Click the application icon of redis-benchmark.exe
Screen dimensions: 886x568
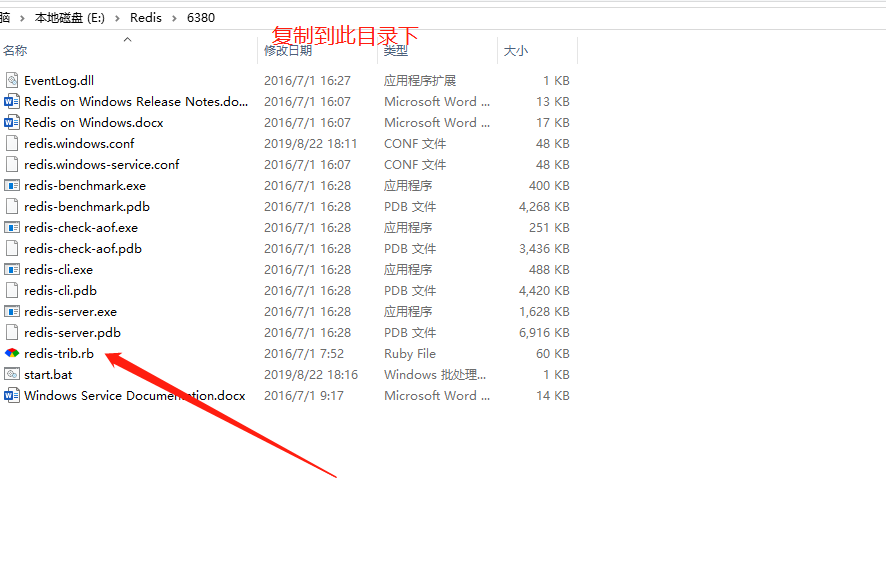(x=12, y=185)
